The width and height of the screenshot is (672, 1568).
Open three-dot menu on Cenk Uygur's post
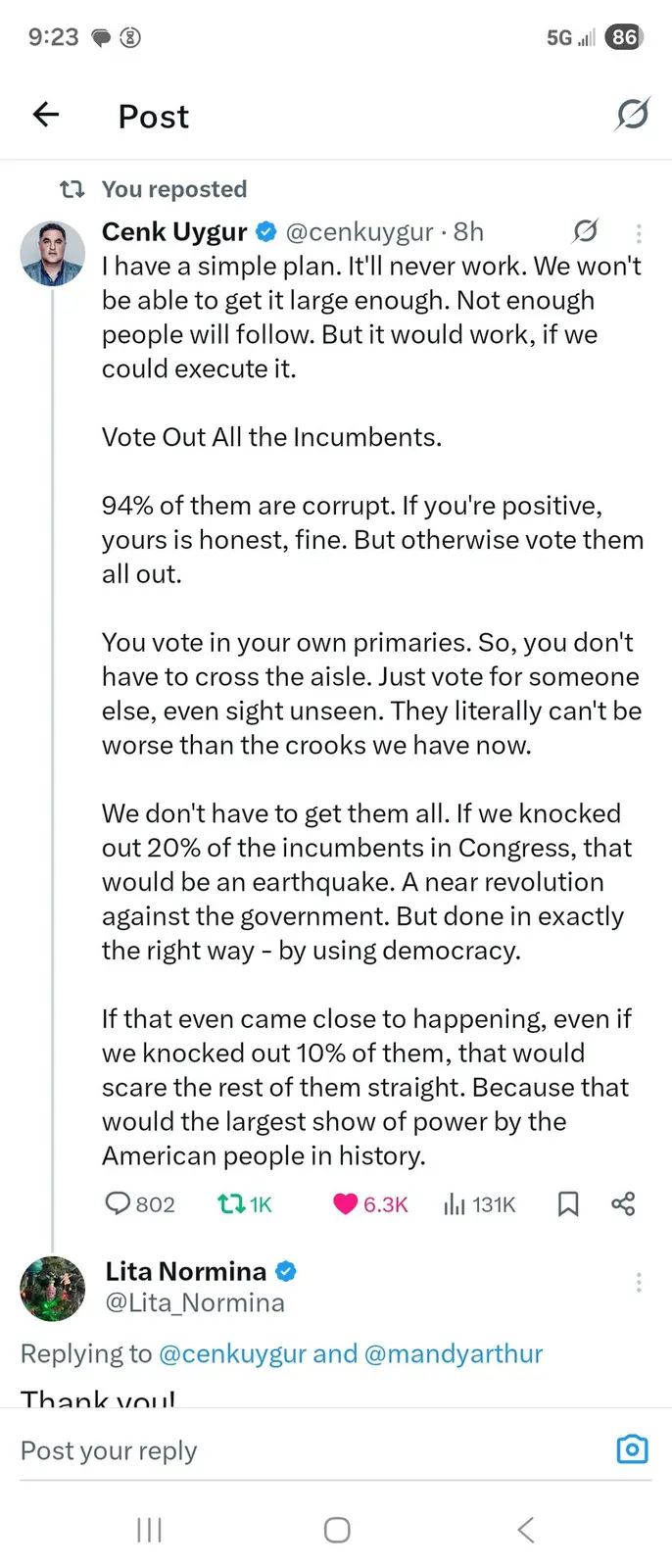(x=639, y=233)
